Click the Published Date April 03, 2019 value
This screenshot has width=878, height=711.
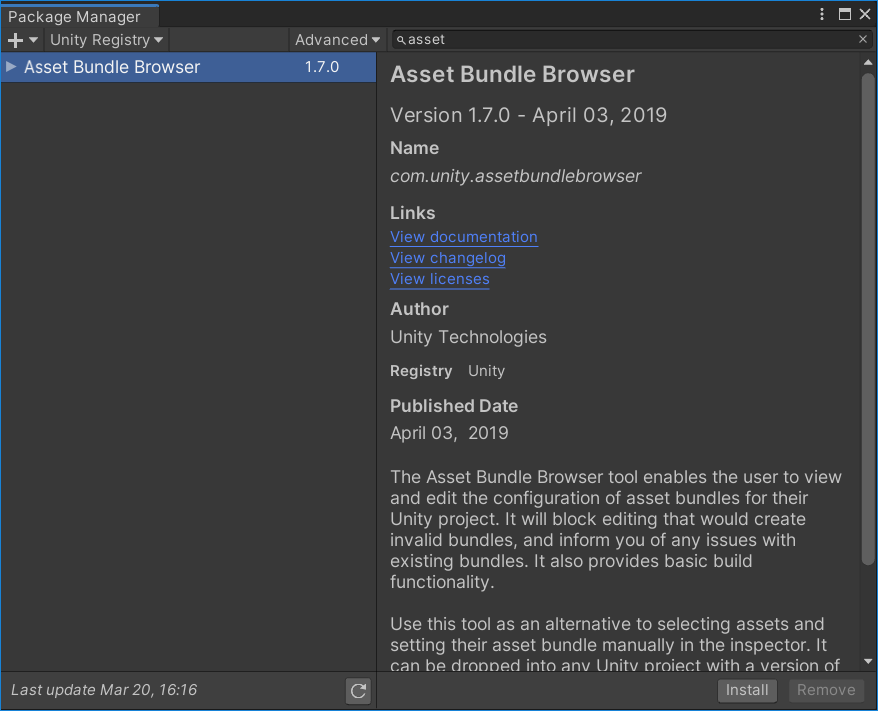[x=449, y=433]
